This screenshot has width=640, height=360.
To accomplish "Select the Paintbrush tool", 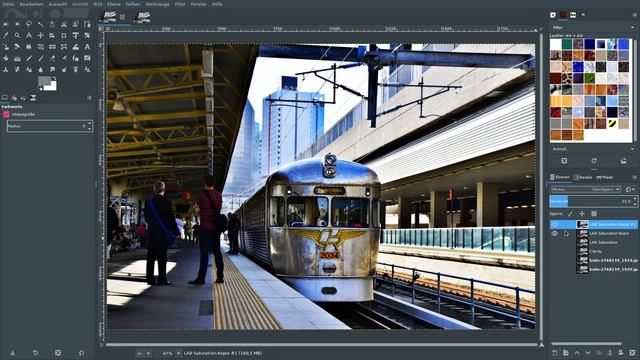I will point(40,59).
